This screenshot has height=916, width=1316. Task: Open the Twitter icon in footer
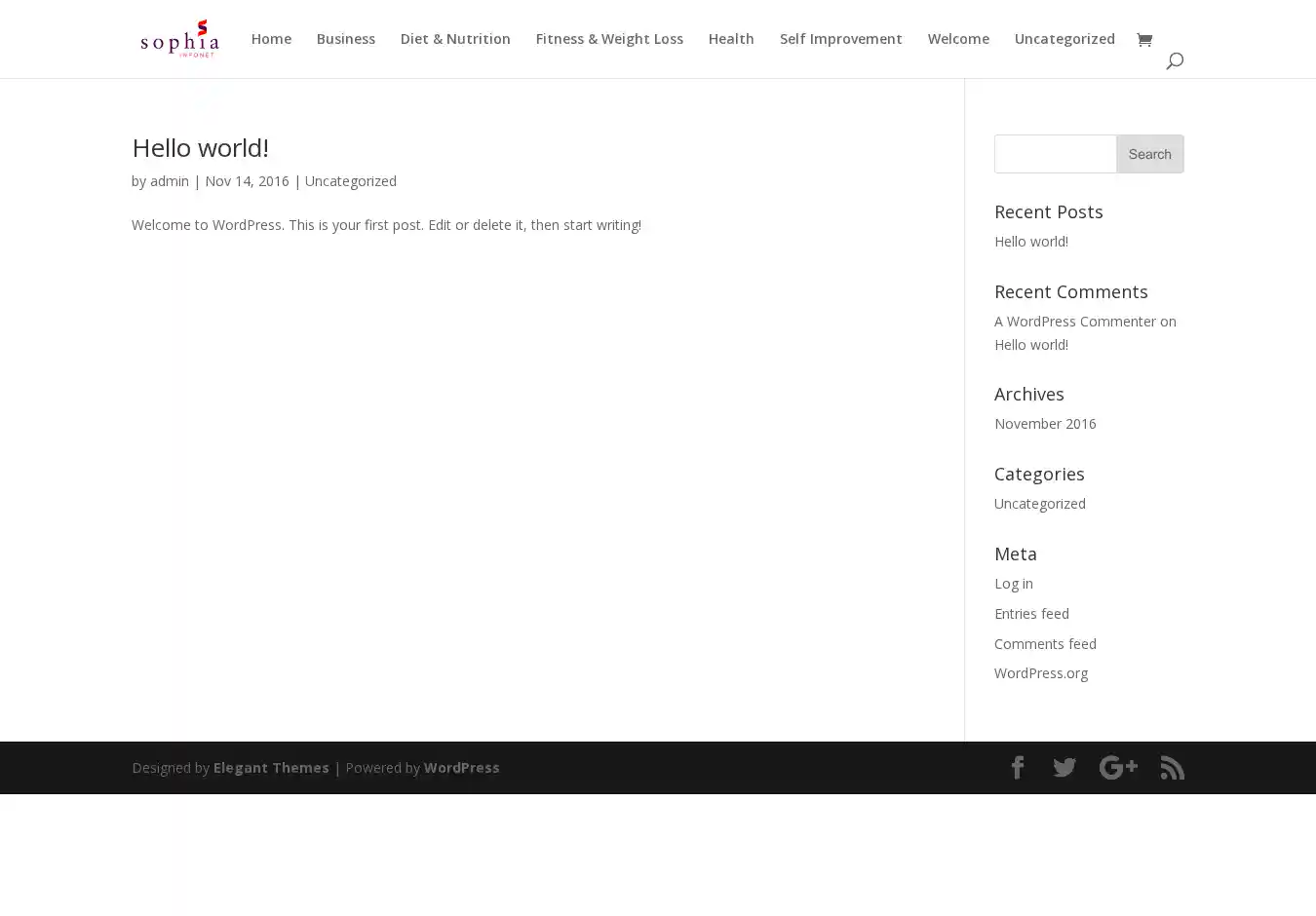1064,768
